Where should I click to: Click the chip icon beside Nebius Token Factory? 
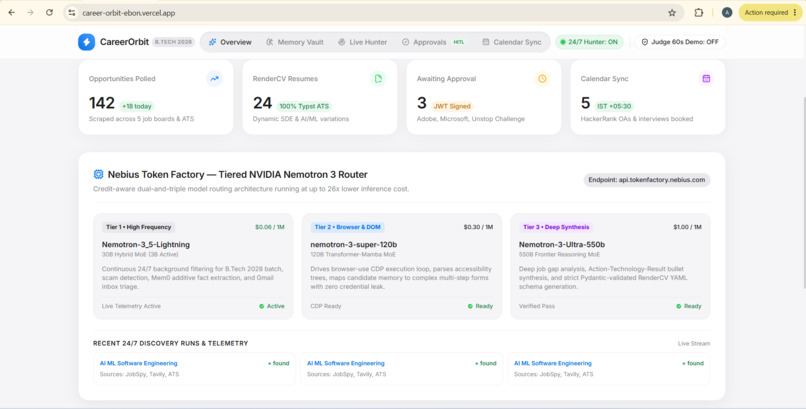[x=98, y=174]
